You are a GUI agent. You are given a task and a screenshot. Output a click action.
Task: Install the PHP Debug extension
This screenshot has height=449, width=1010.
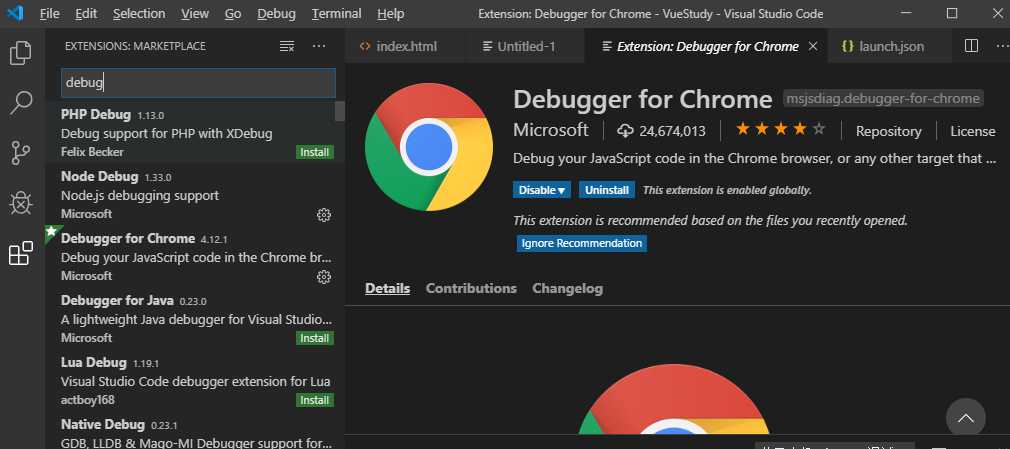pos(315,153)
